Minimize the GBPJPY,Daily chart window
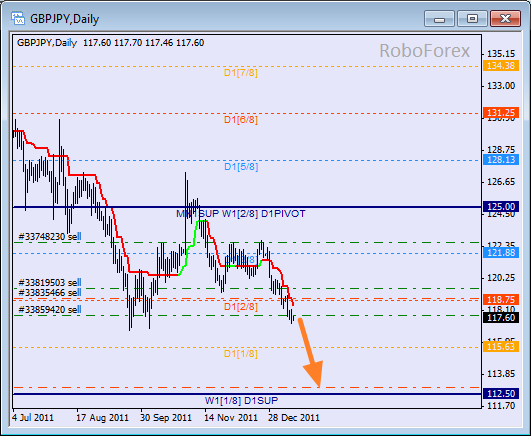Image resolution: width=531 pixels, height=436 pixels. point(439,19)
